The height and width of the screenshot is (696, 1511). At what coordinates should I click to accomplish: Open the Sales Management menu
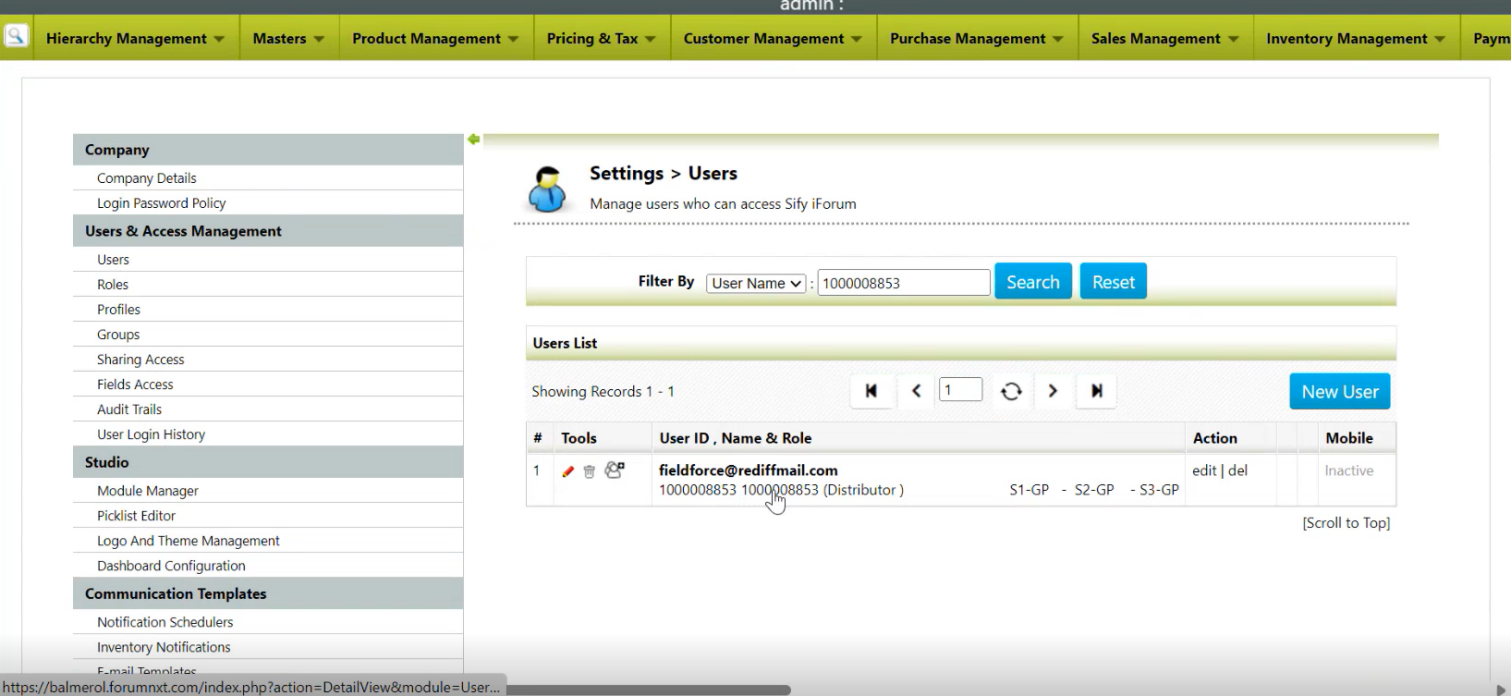pyautogui.click(x=1165, y=38)
